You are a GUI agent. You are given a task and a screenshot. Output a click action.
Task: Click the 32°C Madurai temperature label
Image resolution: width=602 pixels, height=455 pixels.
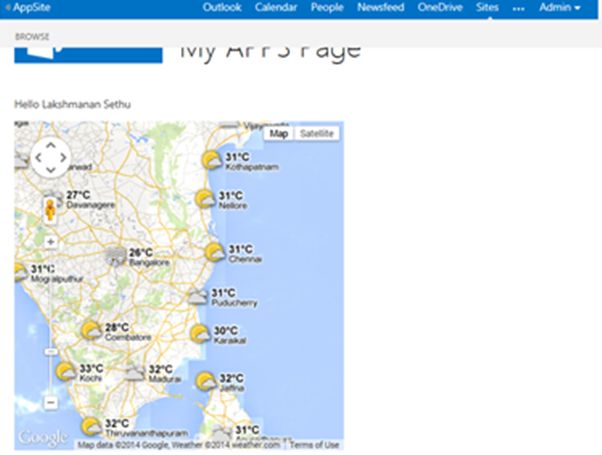click(x=161, y=369)
